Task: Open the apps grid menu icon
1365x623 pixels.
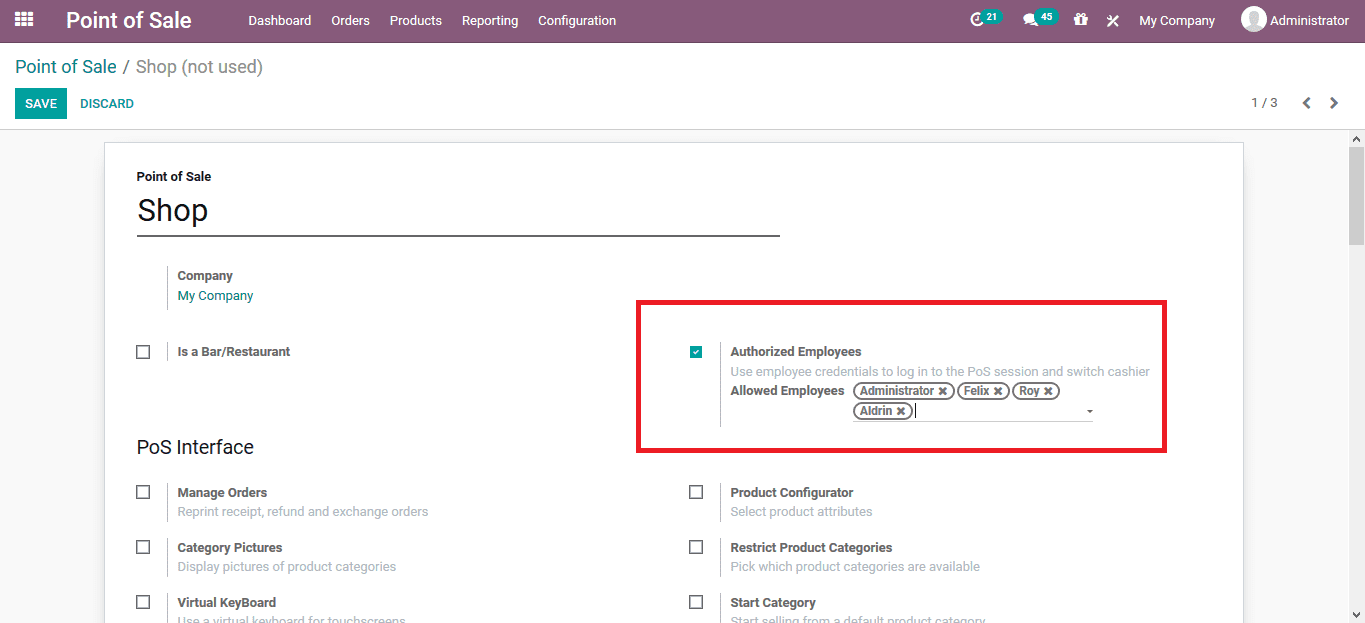Action: pyautogui.click(x=24, y=20)
